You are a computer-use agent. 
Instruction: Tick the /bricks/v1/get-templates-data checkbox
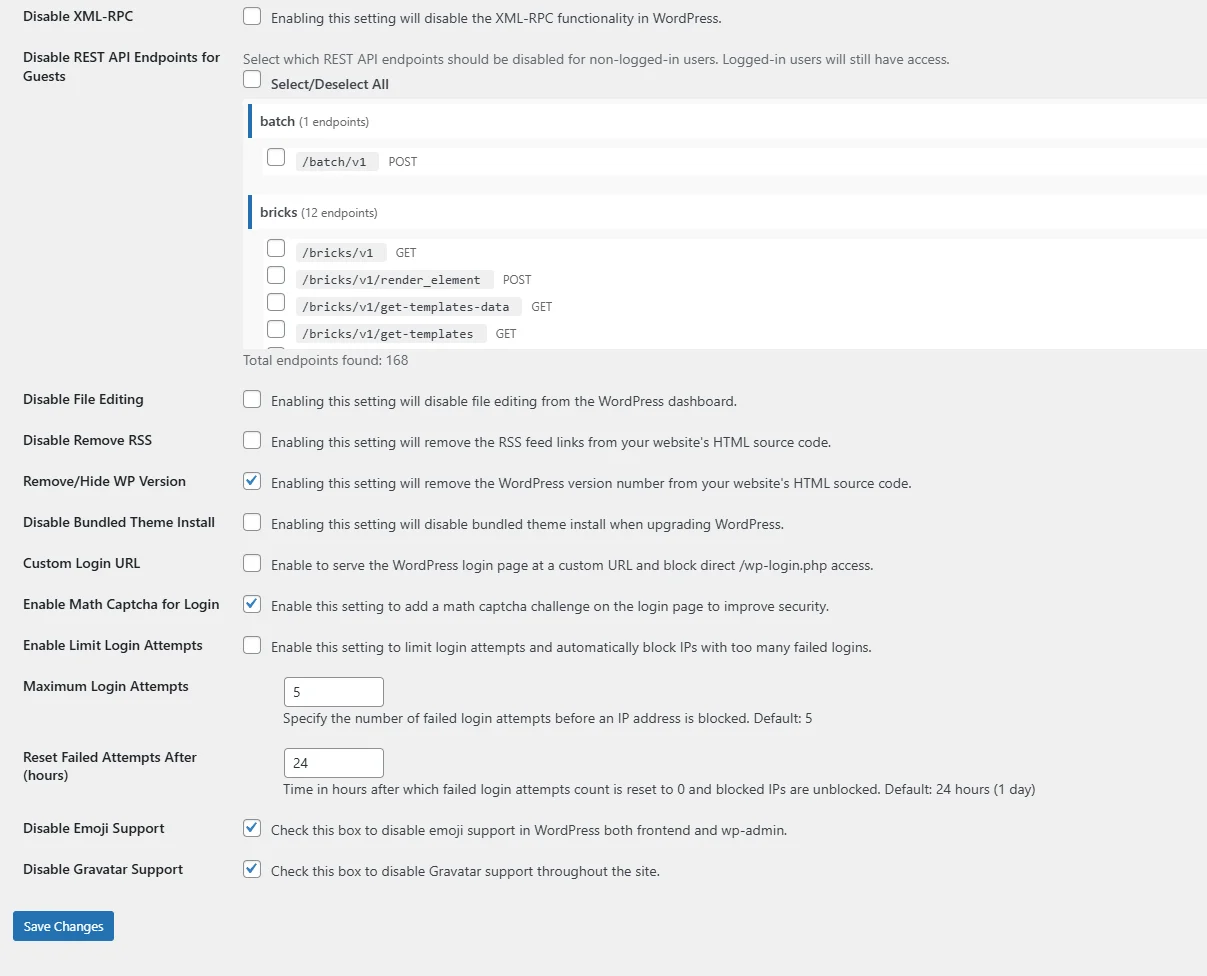pos(276,303)
